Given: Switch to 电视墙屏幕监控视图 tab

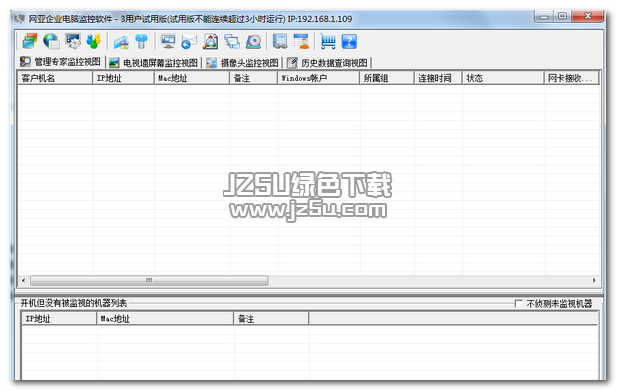Looking at the screenshot, I should 153,63.
